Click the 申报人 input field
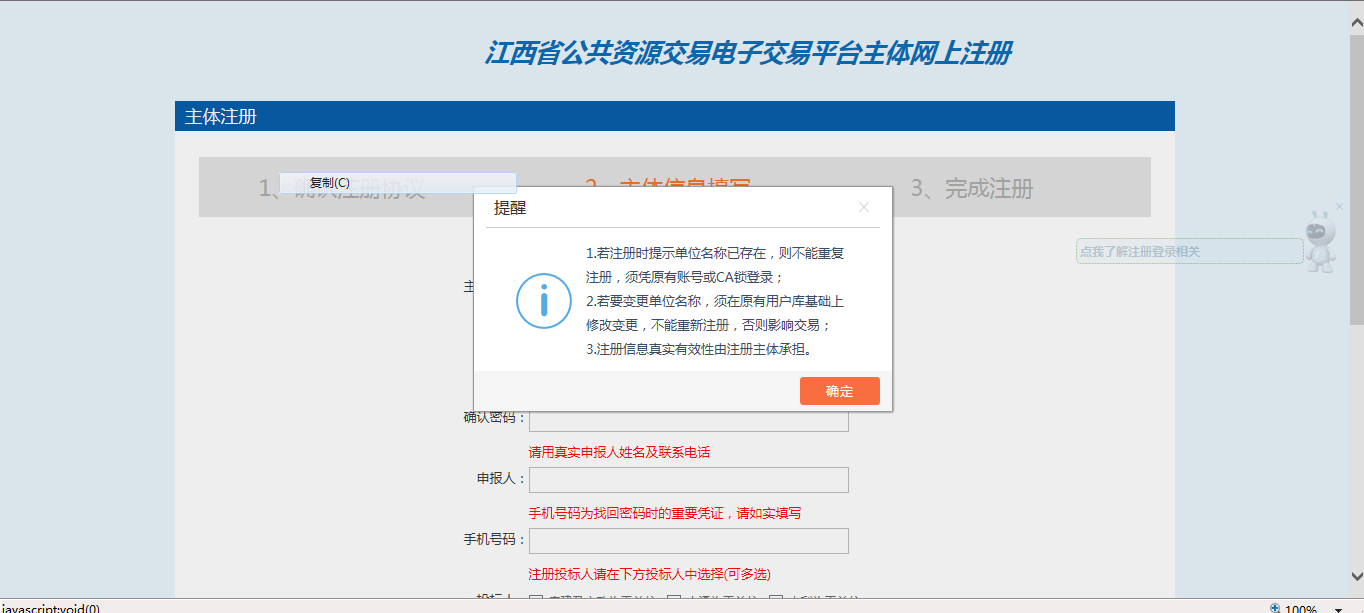This screenshot has width=1364, height=613. pos(688,480)
